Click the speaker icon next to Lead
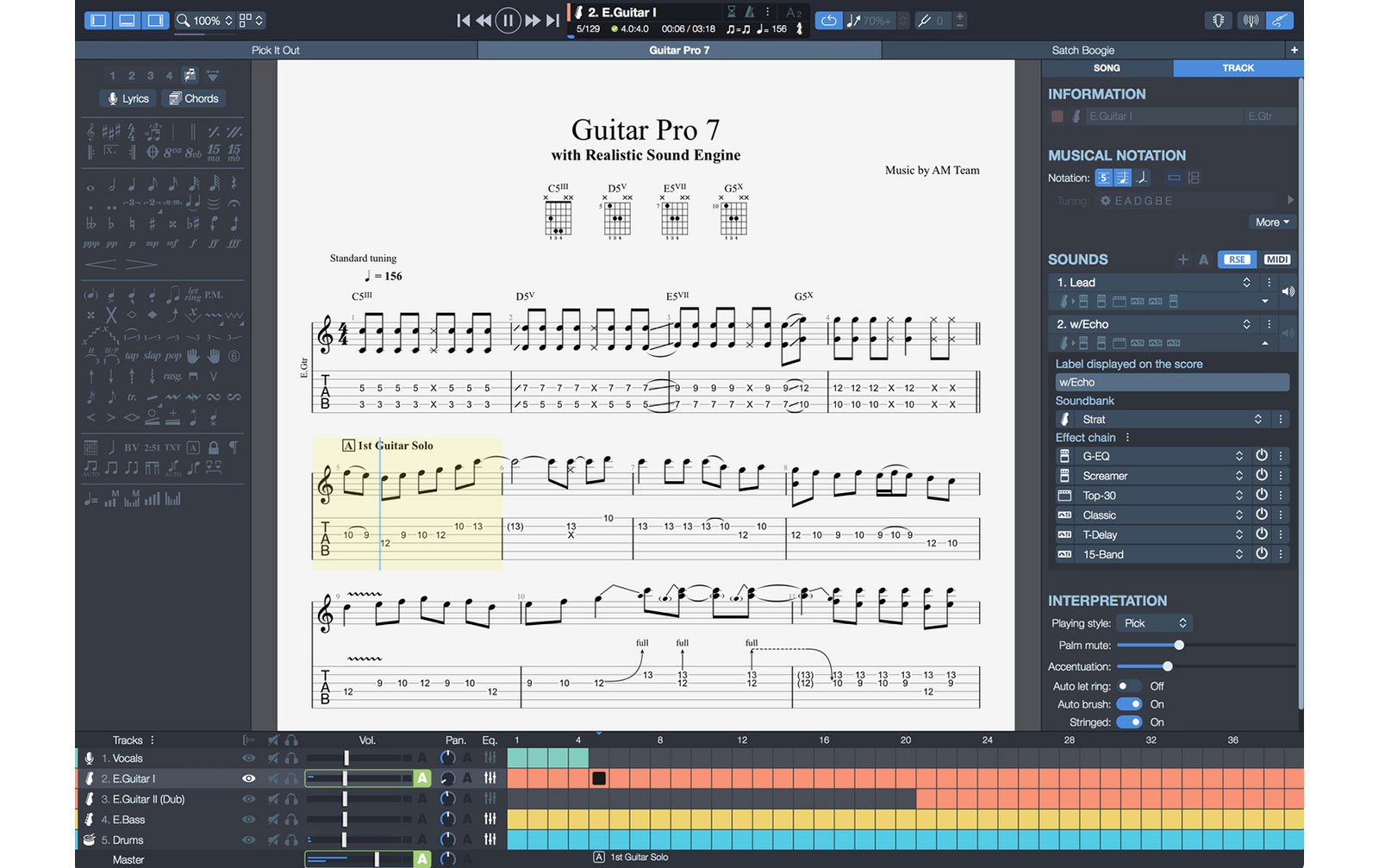 coord(1288,291)
